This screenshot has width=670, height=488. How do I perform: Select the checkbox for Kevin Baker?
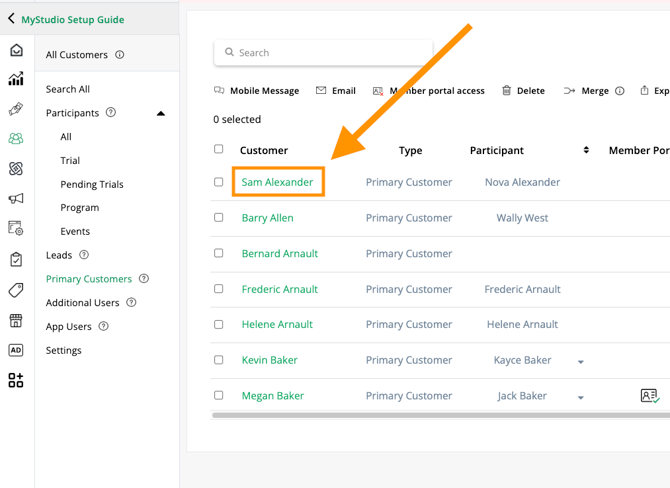219,360
